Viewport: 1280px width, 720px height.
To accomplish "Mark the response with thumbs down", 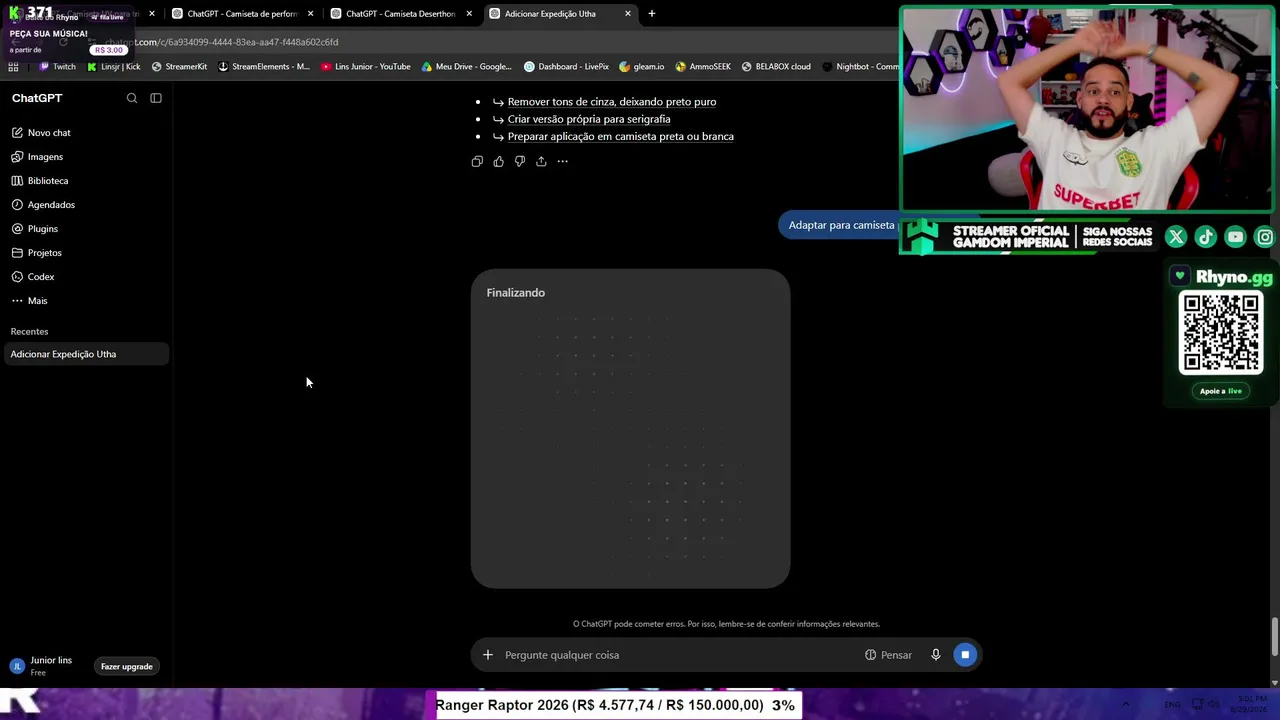I will [520, 161].
